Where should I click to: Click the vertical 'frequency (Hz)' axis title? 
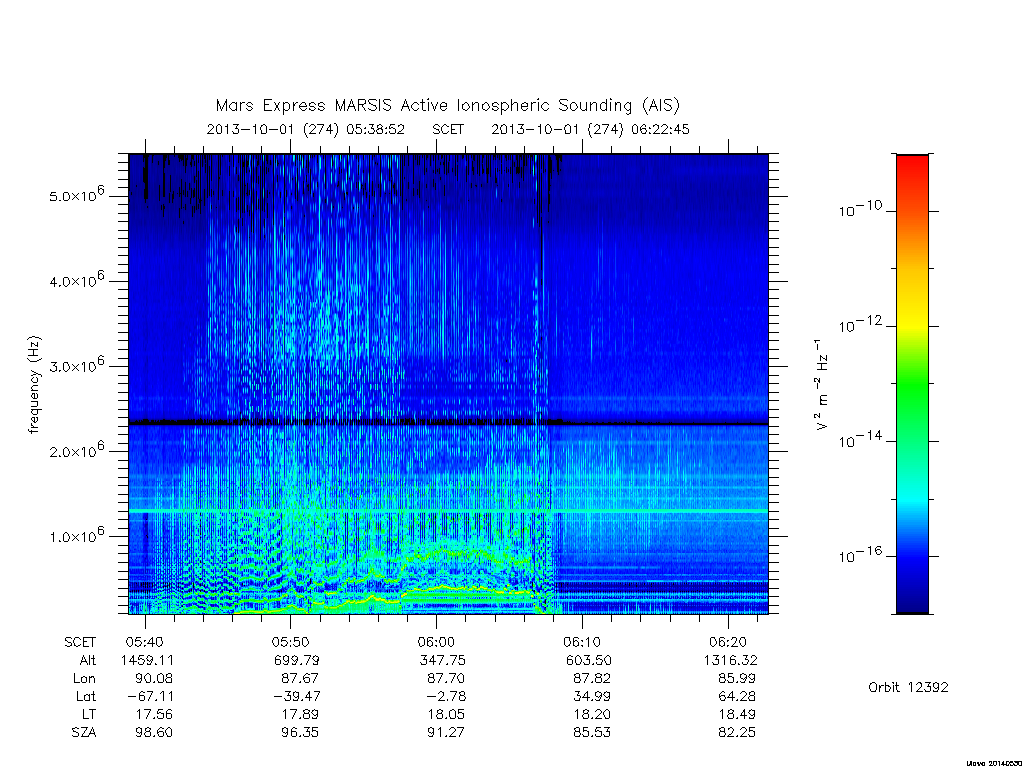(x=34, y=385)
